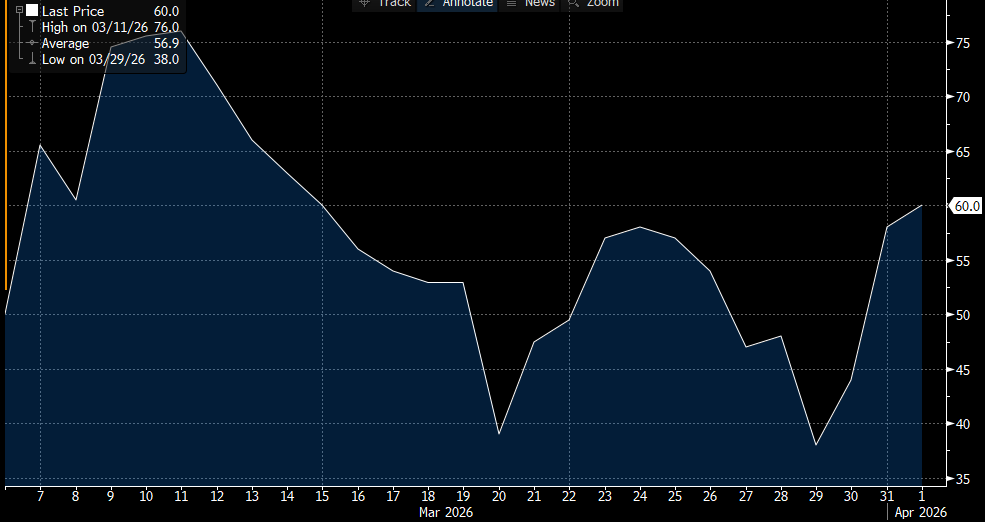
Task: Open the News toolbar button
Action: pos(530,4)
